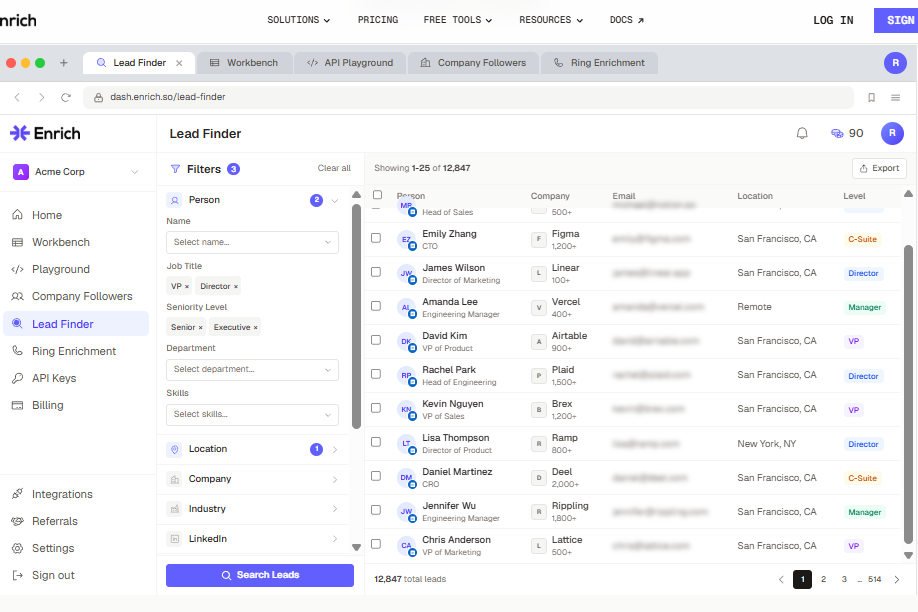Screen dimensions: 918x612
Task: Click the profile avatar in tab bar
Action: 895,63
